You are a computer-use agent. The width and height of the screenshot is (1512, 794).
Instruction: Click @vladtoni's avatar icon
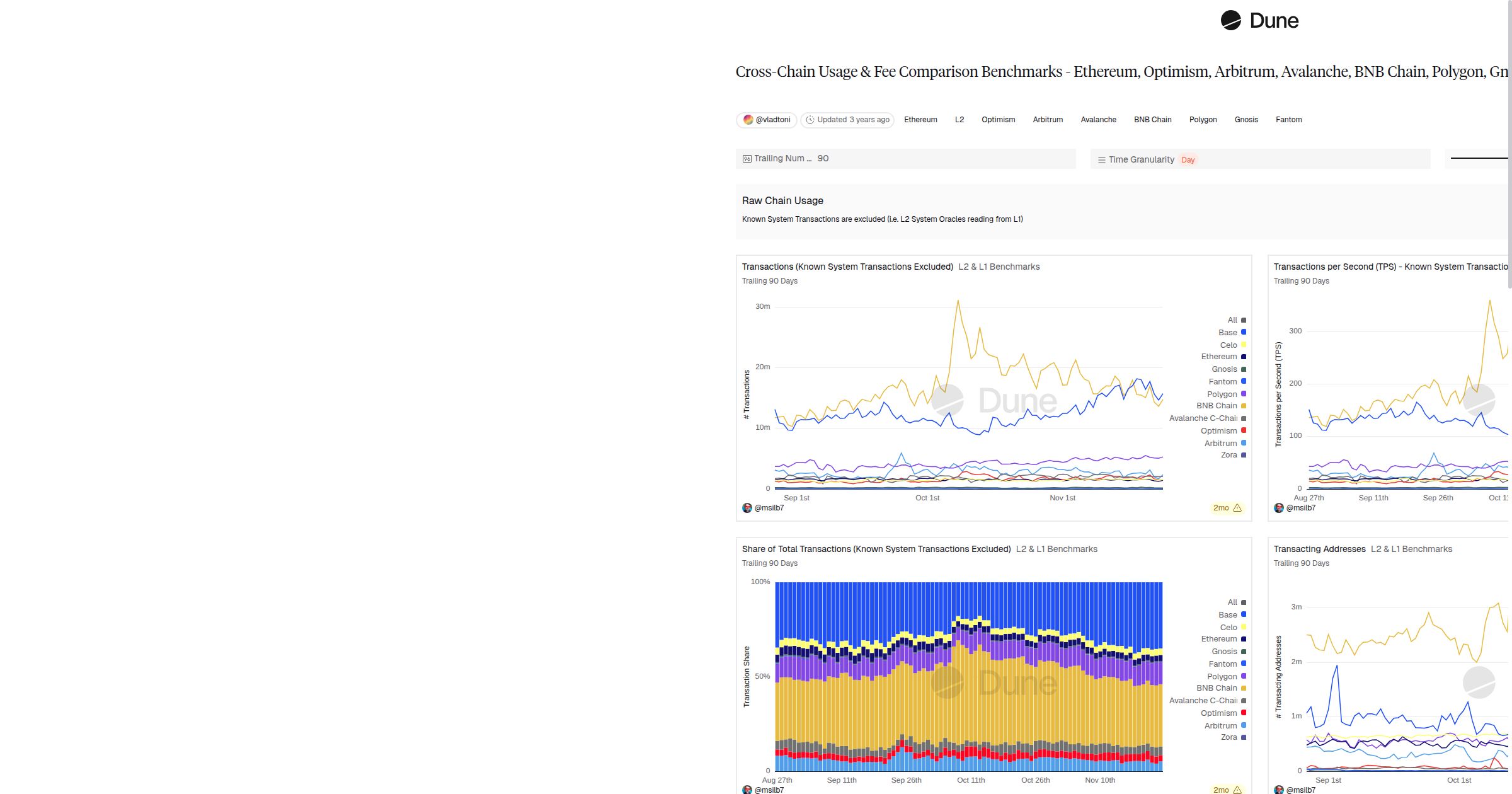[748, 120]
